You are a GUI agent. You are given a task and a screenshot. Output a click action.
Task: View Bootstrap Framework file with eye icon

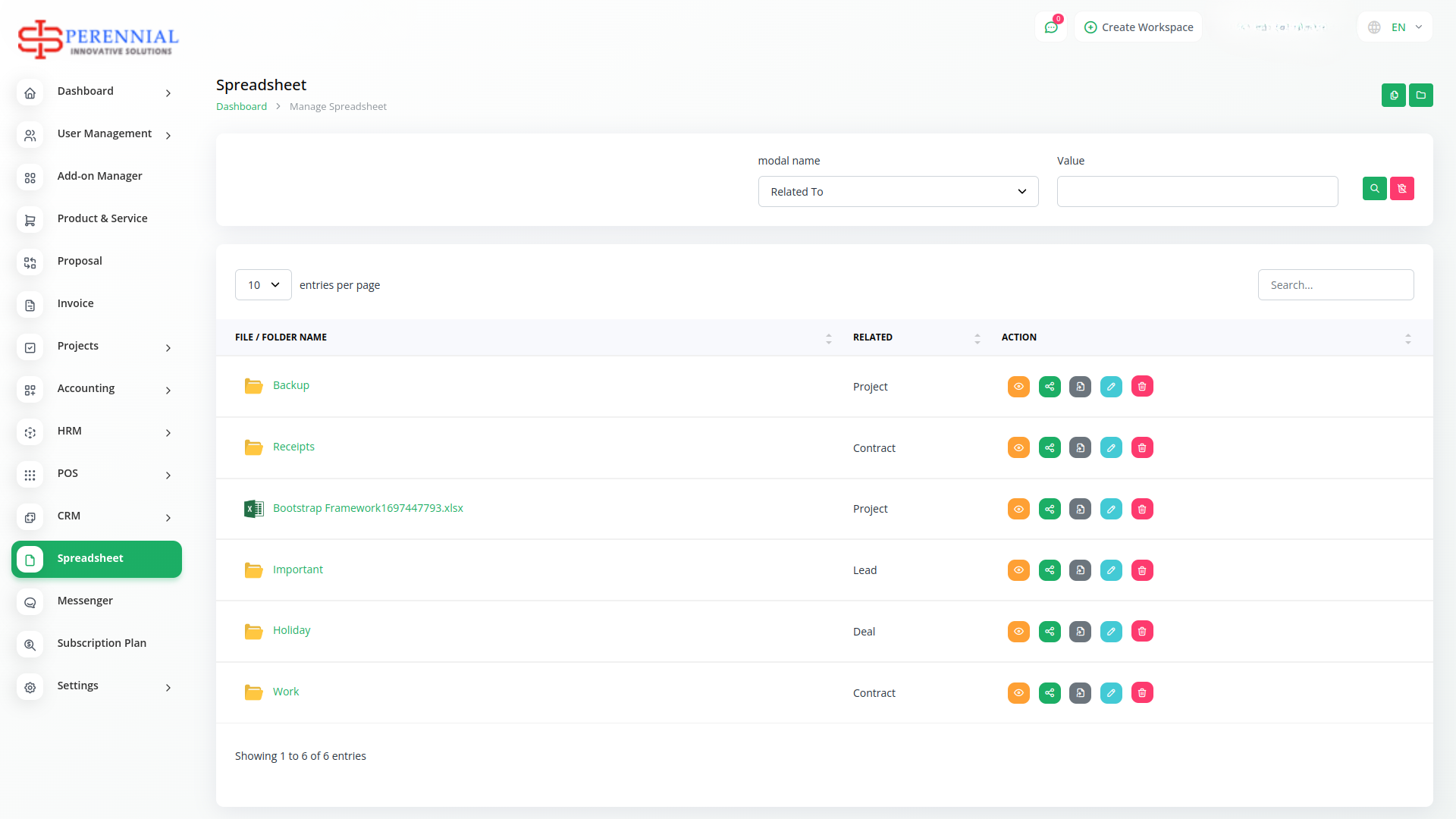(1018, 509)
